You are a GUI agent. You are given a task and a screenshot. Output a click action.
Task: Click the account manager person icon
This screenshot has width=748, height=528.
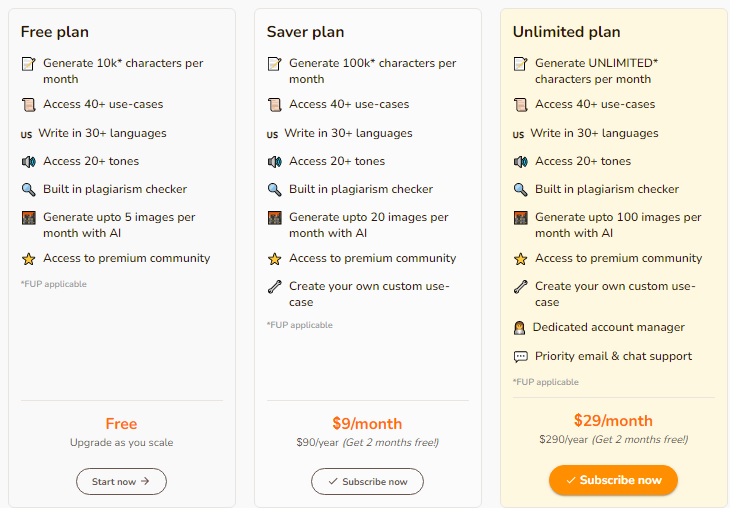point(519,328)
